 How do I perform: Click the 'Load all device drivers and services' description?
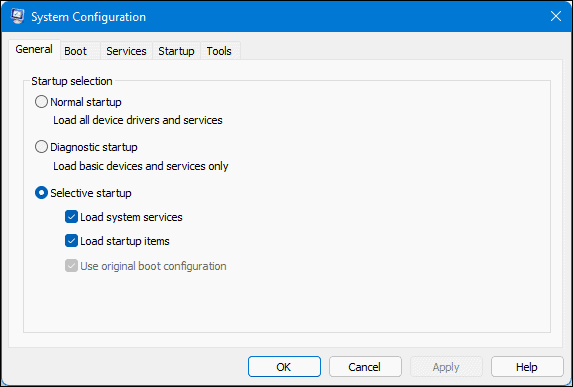point(138,120)
